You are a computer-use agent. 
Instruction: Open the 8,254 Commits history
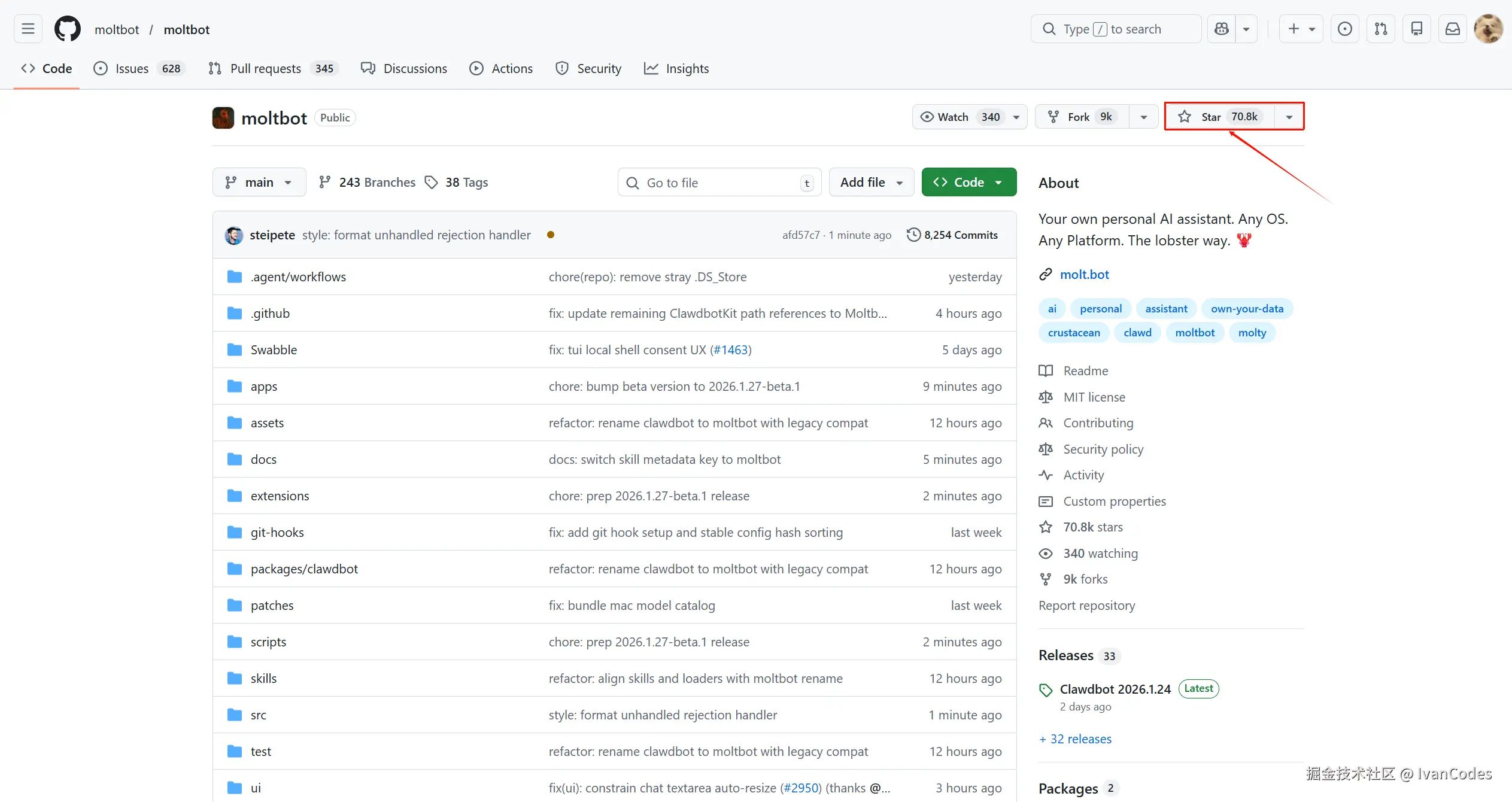click(x=952, y=235)
